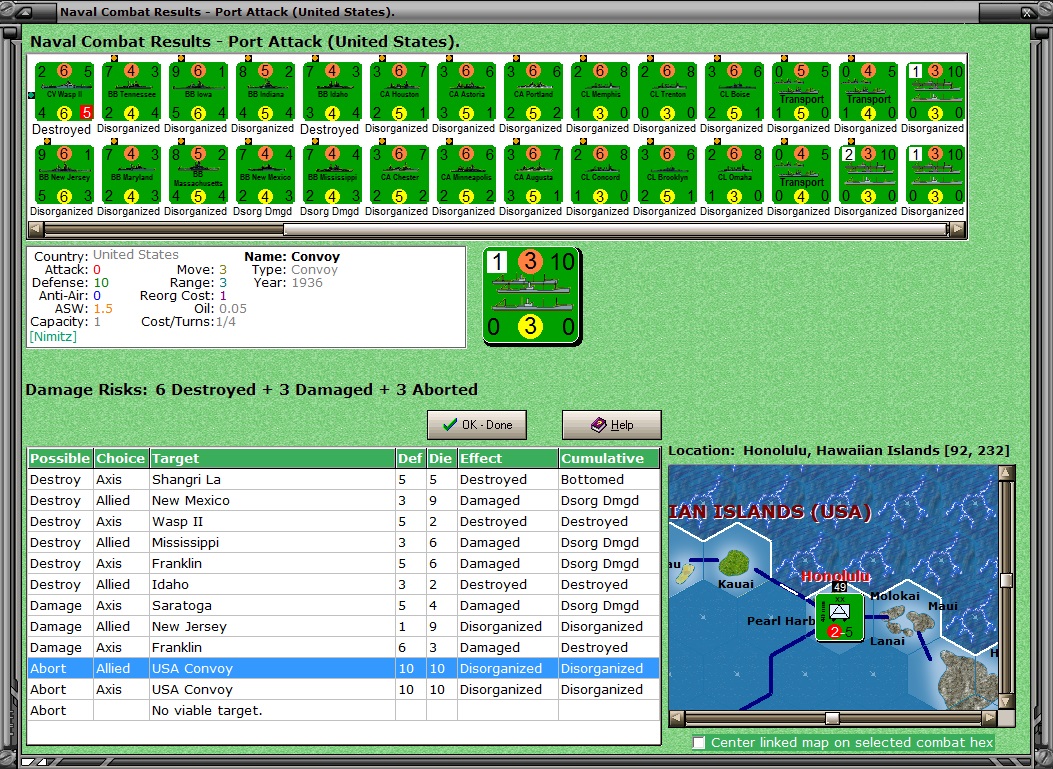1053x769 pixels.
Task: Click the map horizontal scrollbar left arrow
Action: click(678, 718)
